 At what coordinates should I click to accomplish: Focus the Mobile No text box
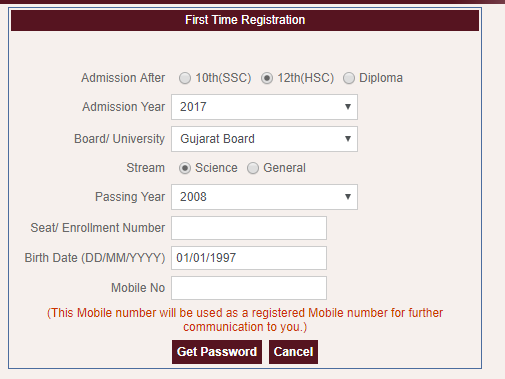pos(249,288)
